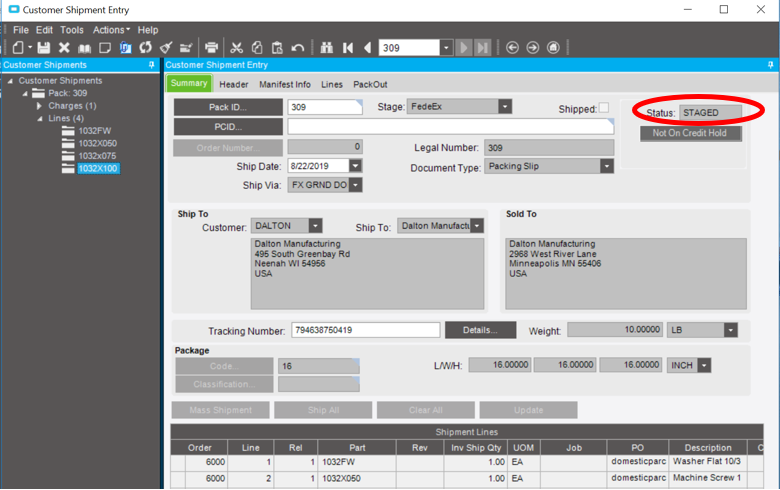Collapse the Lines (4) tree node
This screenshot has height=490, width=780.
(40, 118)
